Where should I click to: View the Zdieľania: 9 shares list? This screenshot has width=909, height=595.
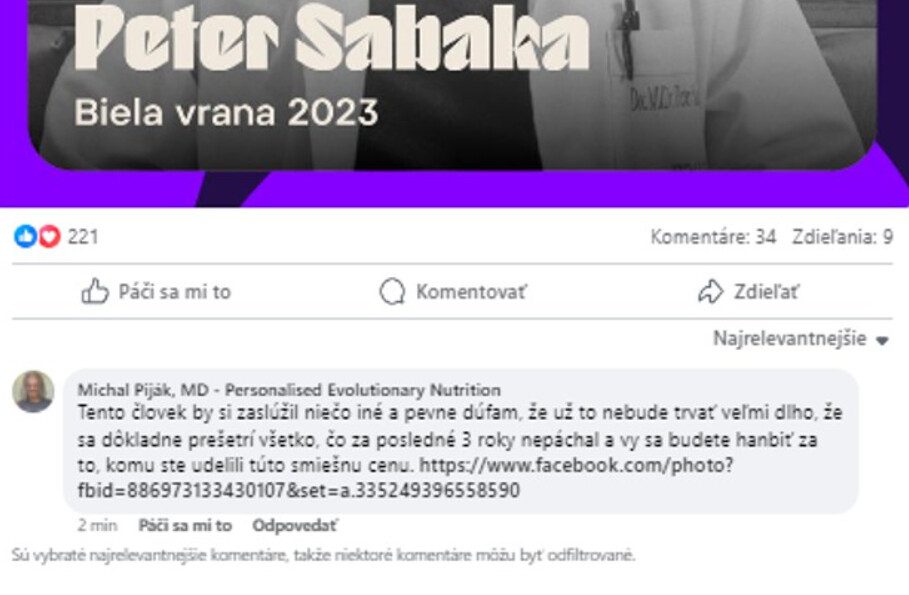pos(842,237)
